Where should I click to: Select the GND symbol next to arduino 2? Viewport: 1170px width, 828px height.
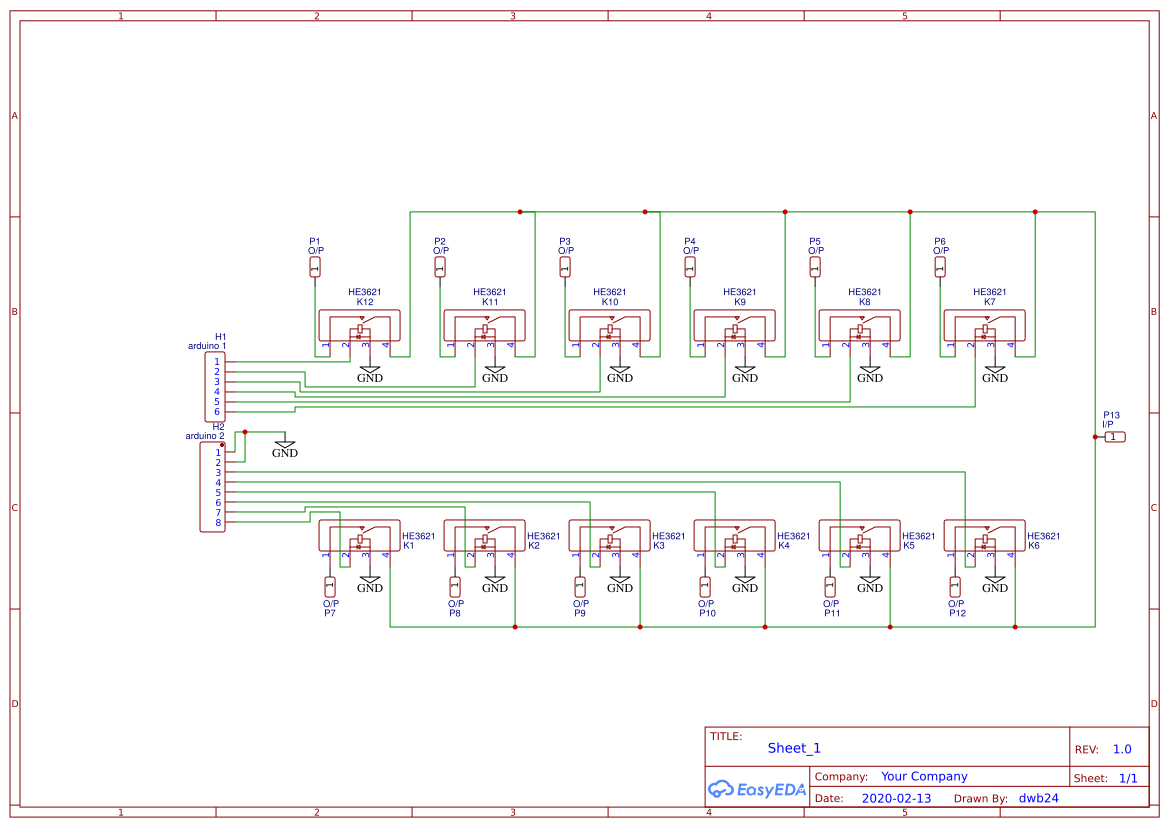click(285, 448)
